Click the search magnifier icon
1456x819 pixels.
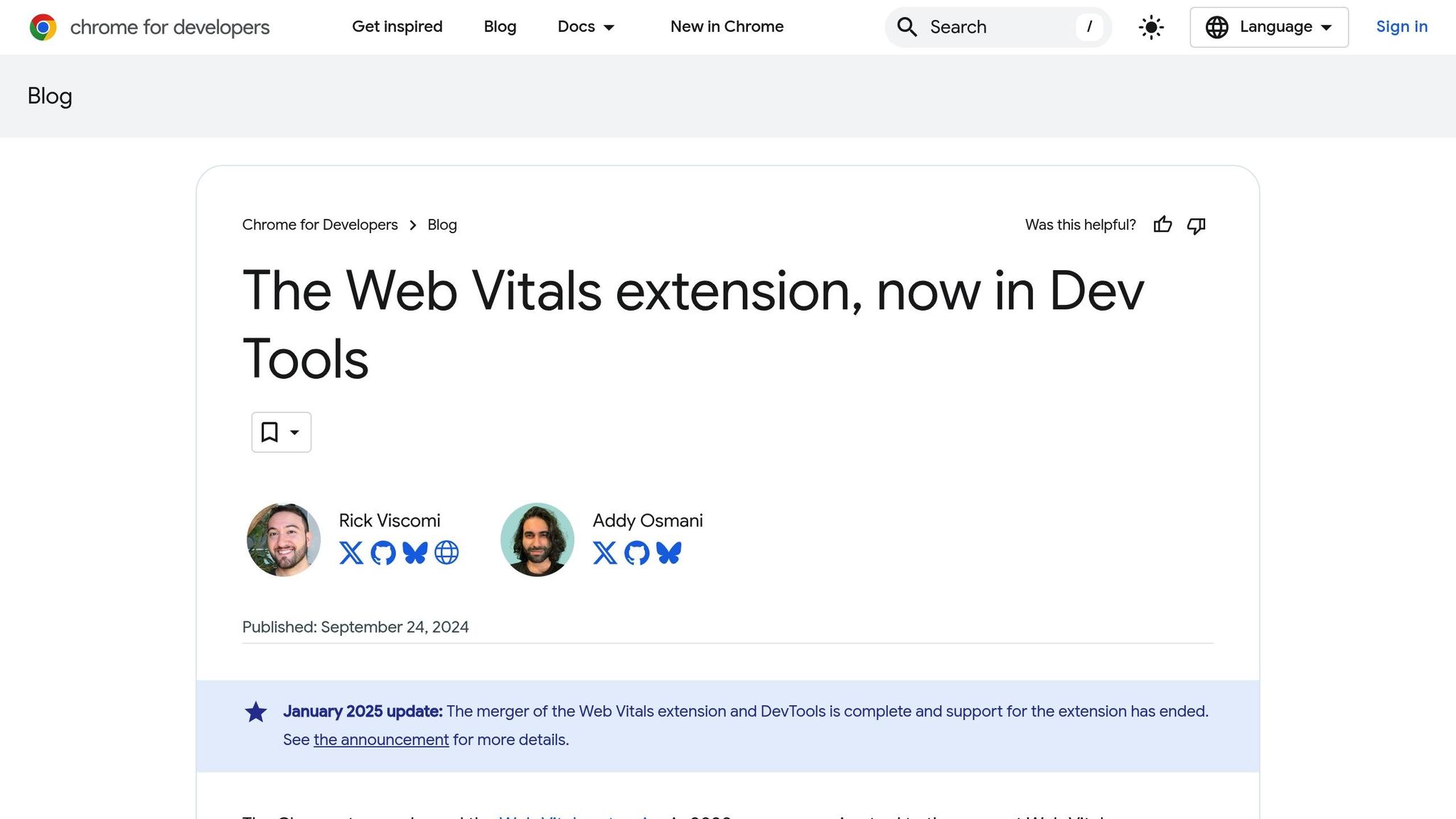point(906,27)
